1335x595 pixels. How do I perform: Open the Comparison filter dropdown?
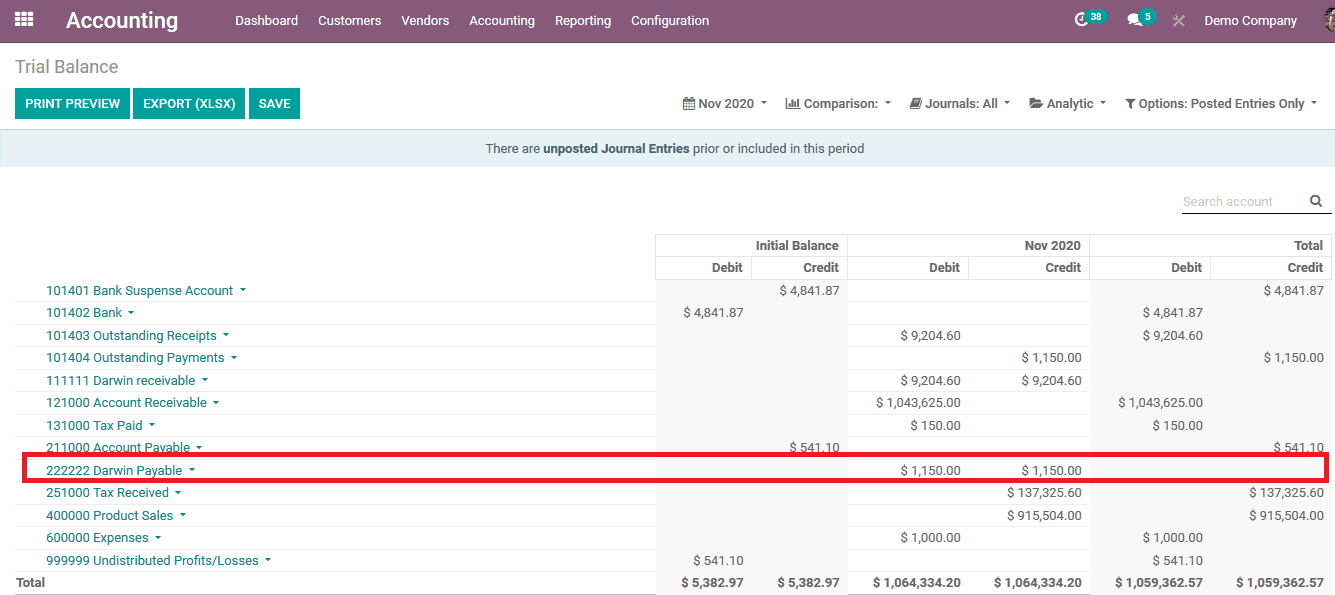838,103
